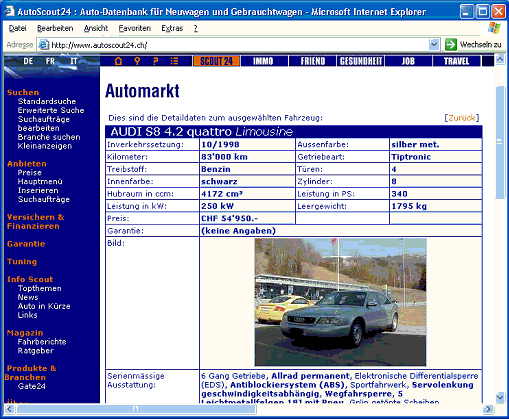Image resolution: width=509 pixels, height=419 pixels.
Task: Click the 83'000 km value cell
Action: [x=247, y=157]
